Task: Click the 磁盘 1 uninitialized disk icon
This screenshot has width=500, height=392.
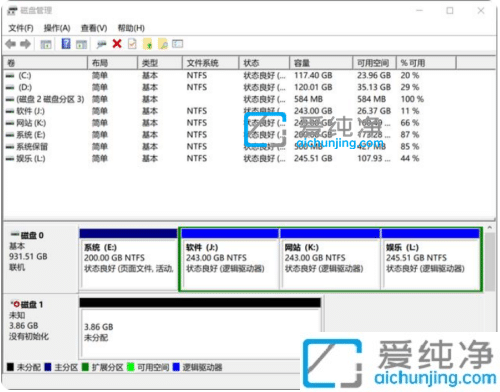Action: click(x=15, y=304)
